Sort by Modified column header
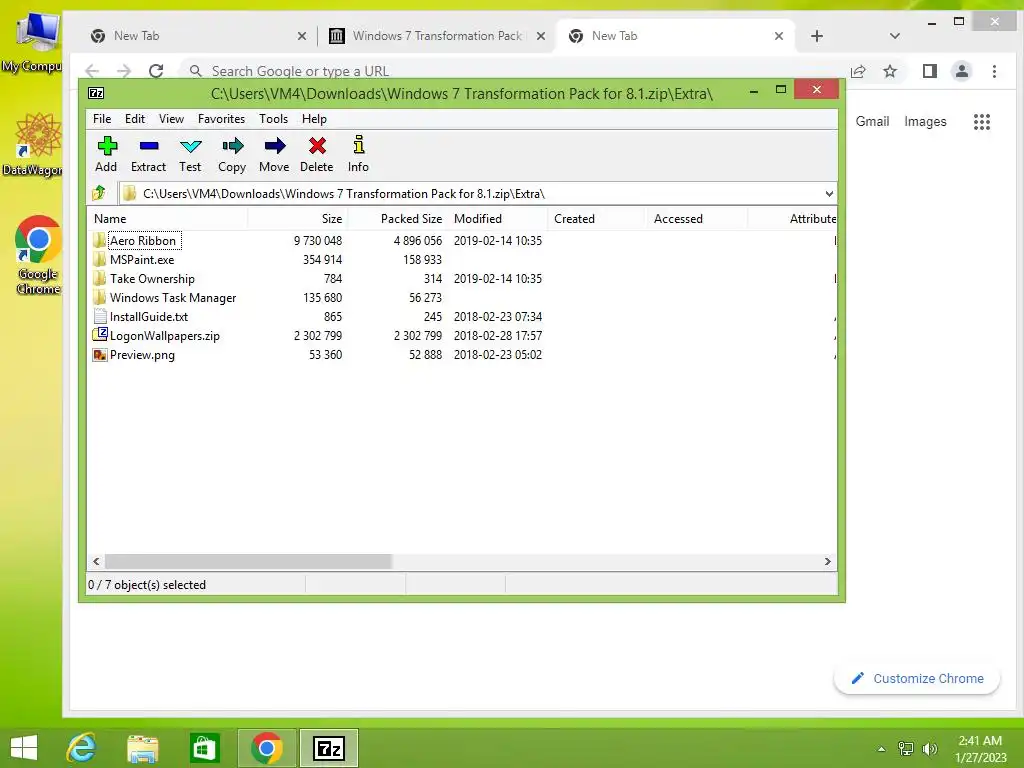Viewport: 1024px width, 768px height. click(x=498, y=219)
